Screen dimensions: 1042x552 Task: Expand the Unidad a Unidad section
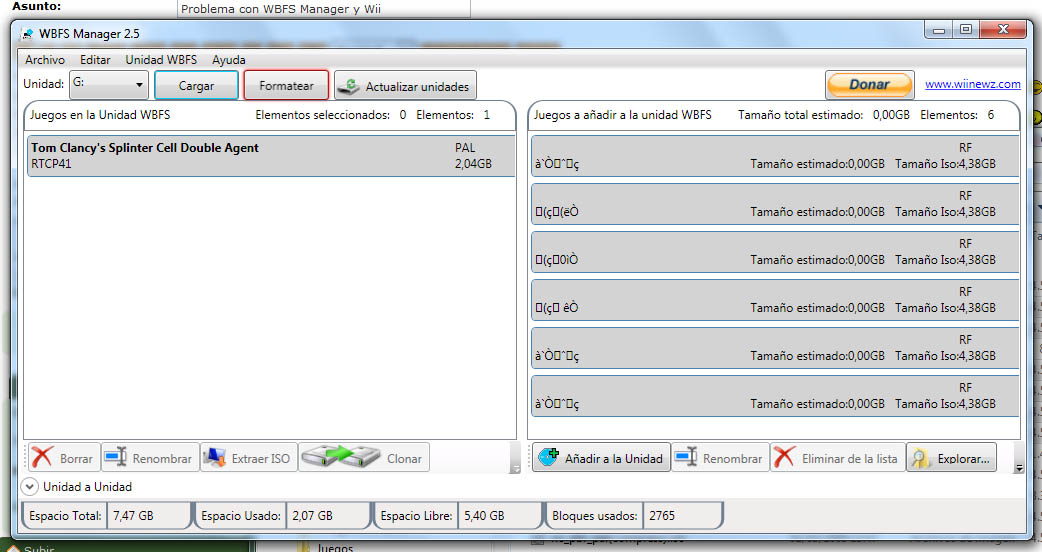[x=29, y=486]
